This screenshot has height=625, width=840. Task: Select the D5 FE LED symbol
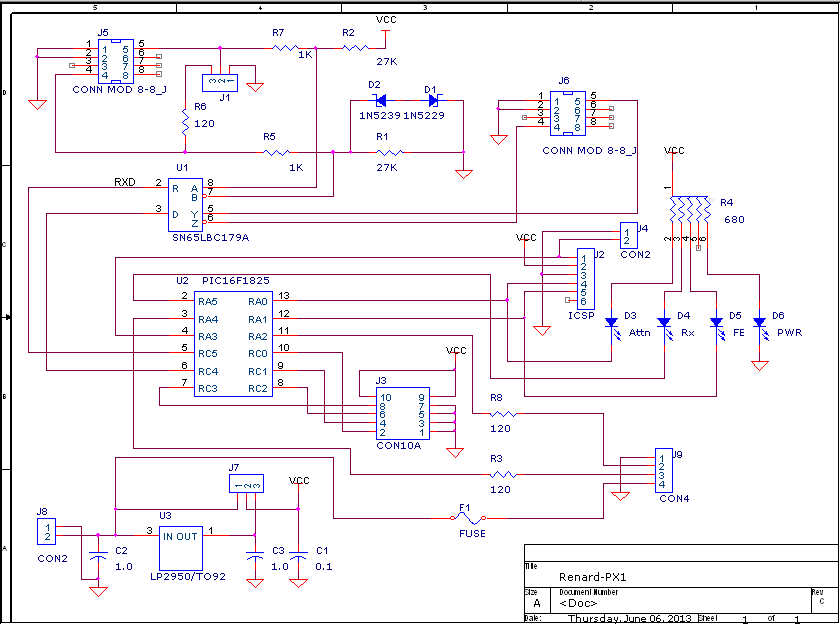[x=717, y=327]
